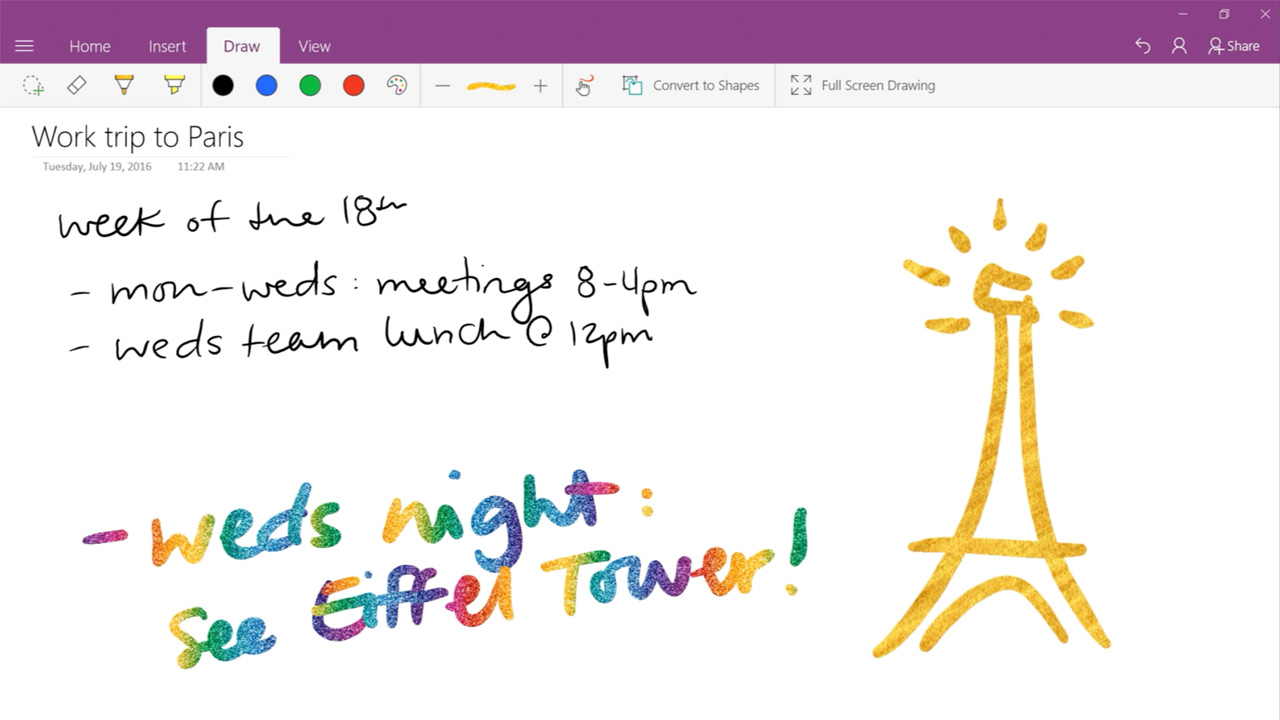Increase pen stroke thickness with plus

(x=540, y=85)
